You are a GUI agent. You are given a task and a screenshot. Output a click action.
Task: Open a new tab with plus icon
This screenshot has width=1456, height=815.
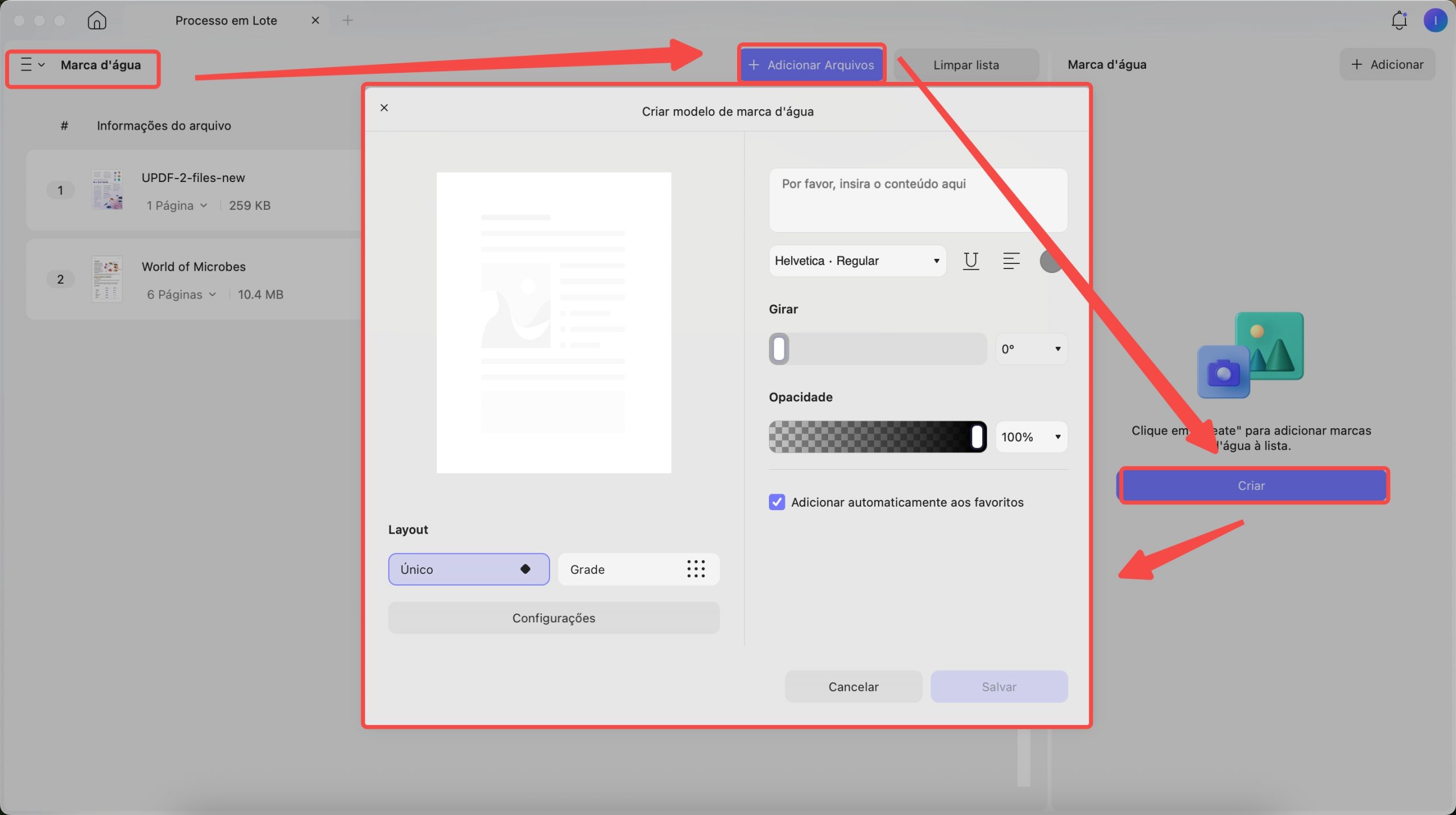[x=348, y=20]
